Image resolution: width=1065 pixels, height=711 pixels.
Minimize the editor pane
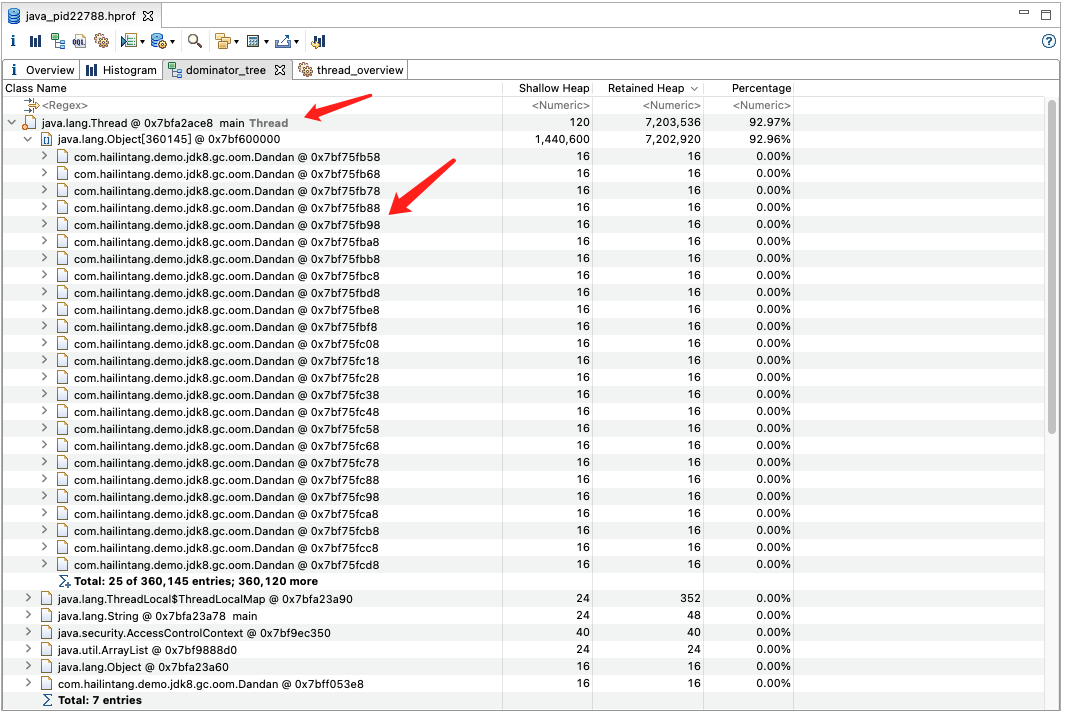tap(1024, 13)
